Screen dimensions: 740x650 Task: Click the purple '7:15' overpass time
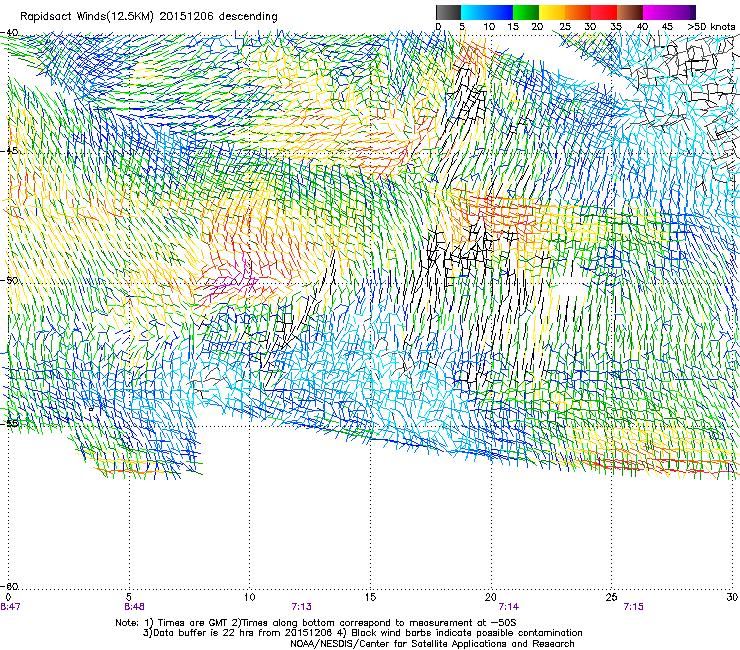[x=633, y=607]
